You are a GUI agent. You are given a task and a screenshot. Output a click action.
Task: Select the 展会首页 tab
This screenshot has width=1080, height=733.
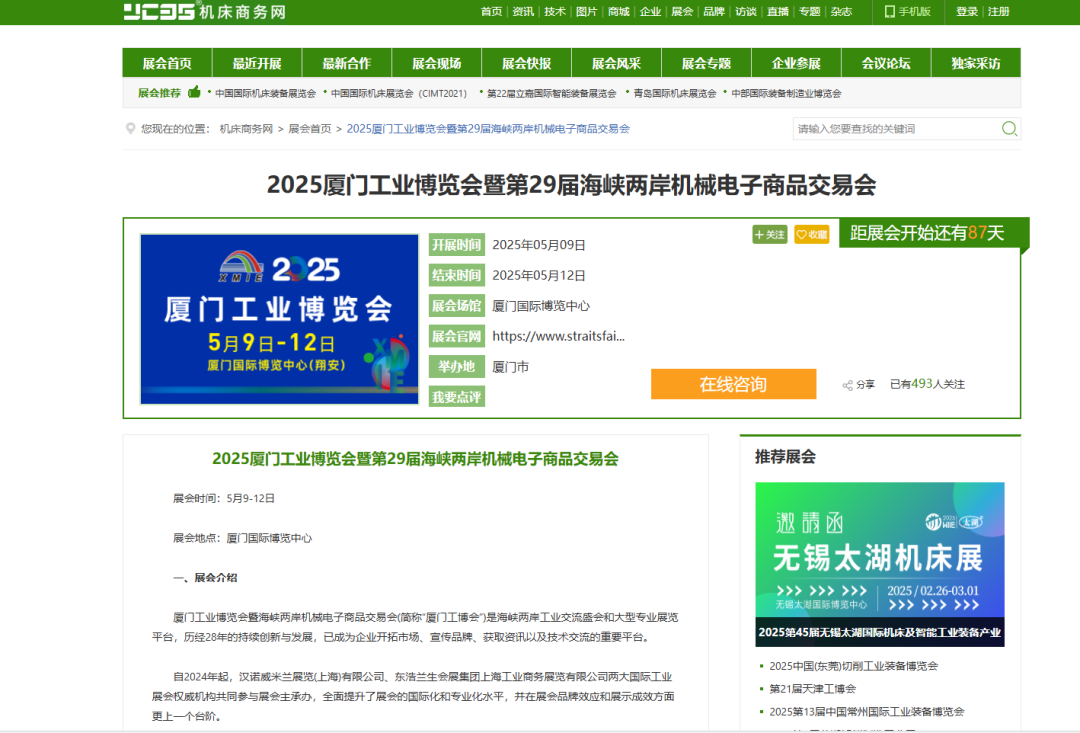[x=167, y=63]
